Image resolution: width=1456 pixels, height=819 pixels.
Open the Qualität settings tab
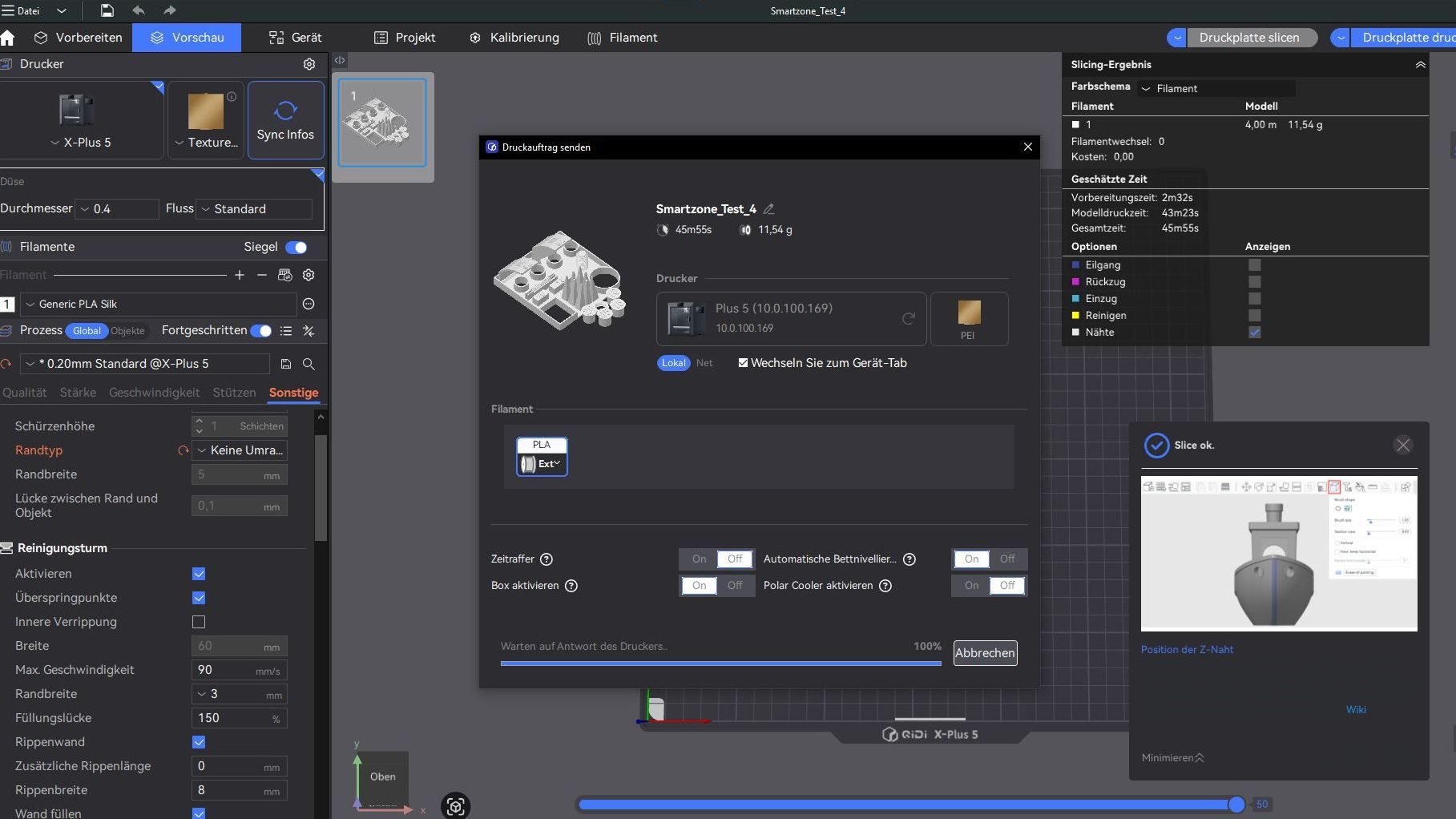tap(24, 393)
